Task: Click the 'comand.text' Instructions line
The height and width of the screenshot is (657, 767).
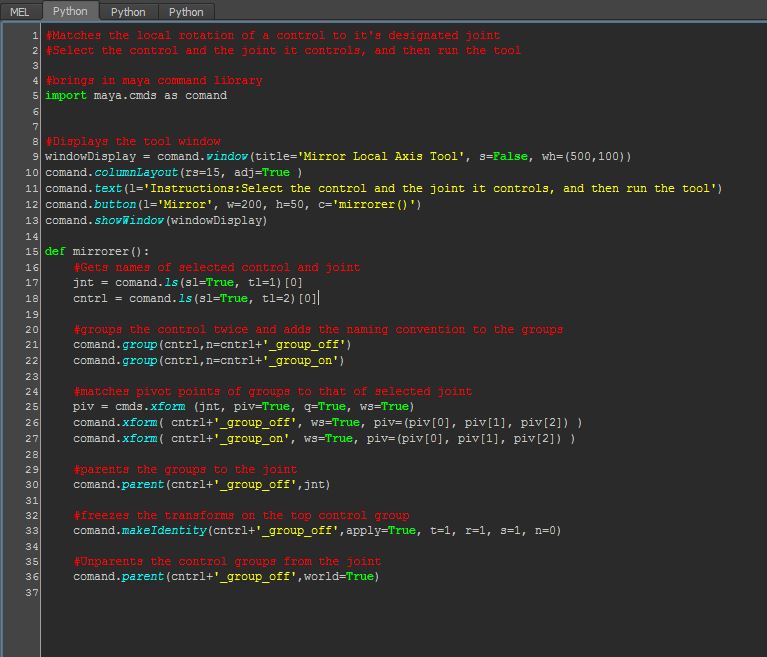Action: click(x=384, y=188)
